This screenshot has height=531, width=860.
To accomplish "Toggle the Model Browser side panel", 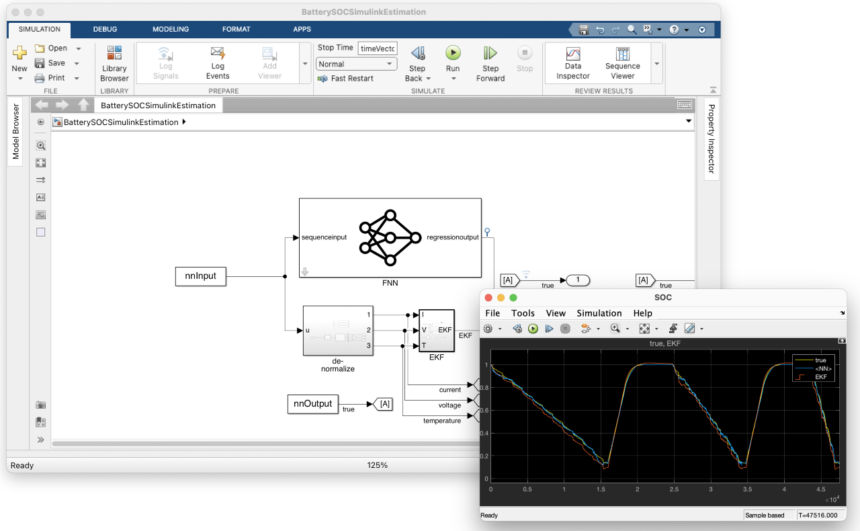I will pyautogui.click(x=15, y=132).
